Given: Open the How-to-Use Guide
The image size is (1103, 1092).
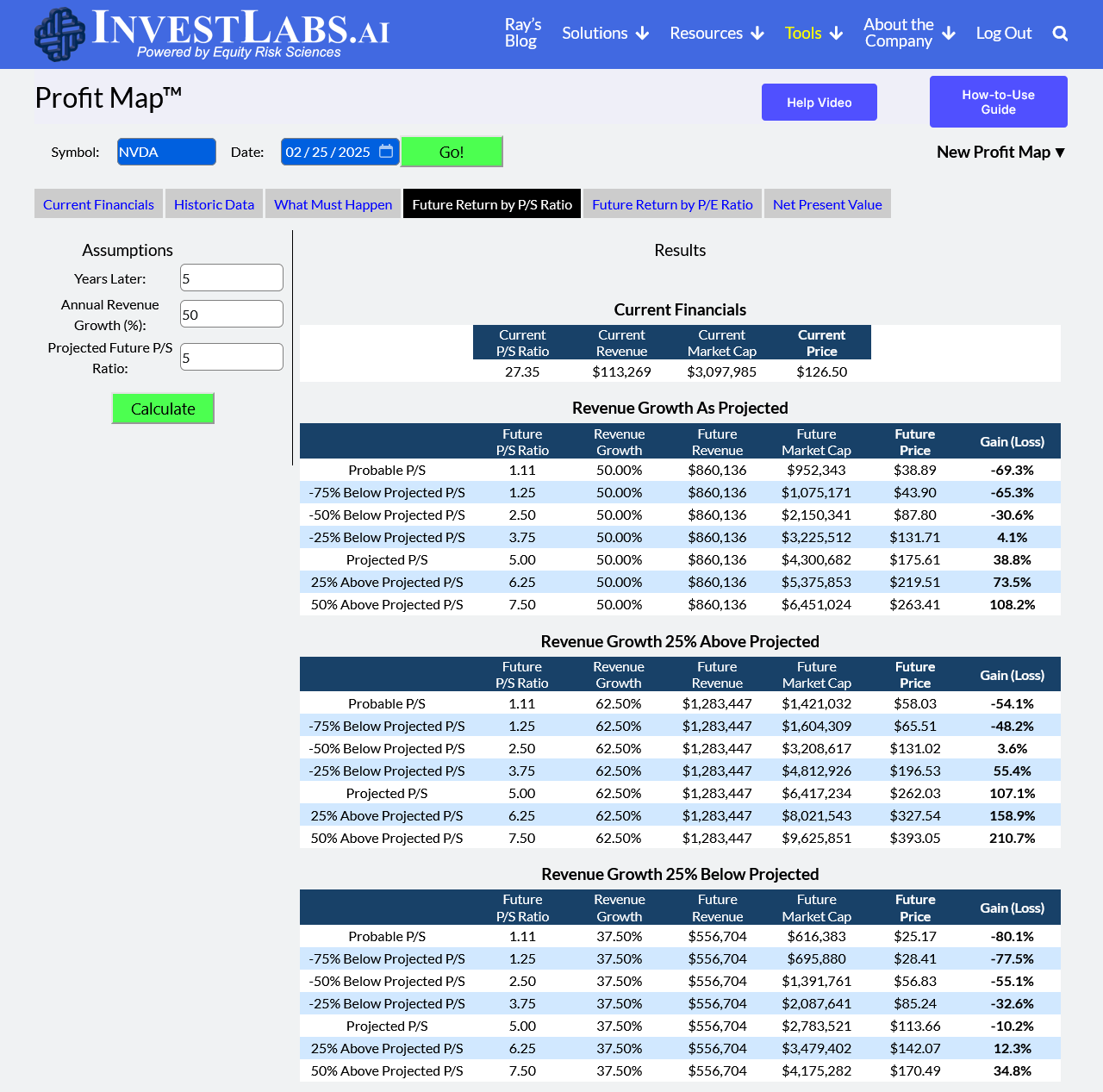Looking at the screenshot, I should (x=998, y=102).
